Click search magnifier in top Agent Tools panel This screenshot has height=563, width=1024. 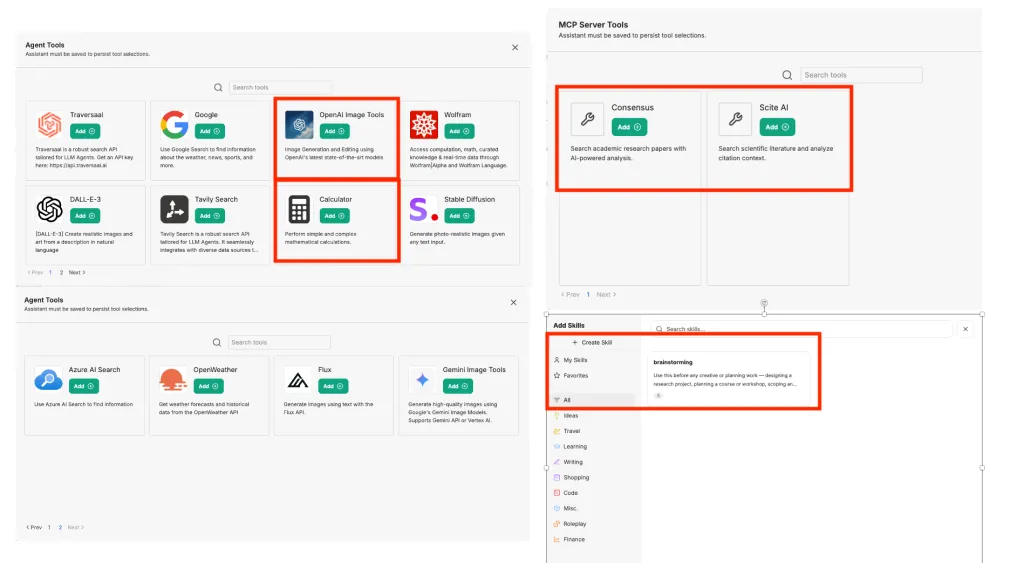tap(218, 88)
